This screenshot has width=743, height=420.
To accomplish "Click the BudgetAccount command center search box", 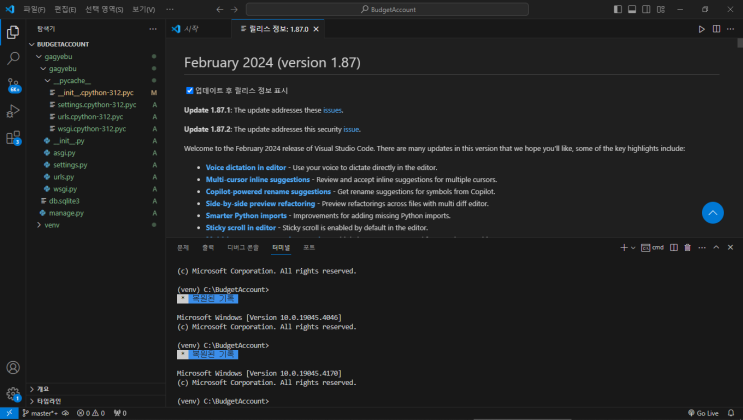I will [387, 9].
